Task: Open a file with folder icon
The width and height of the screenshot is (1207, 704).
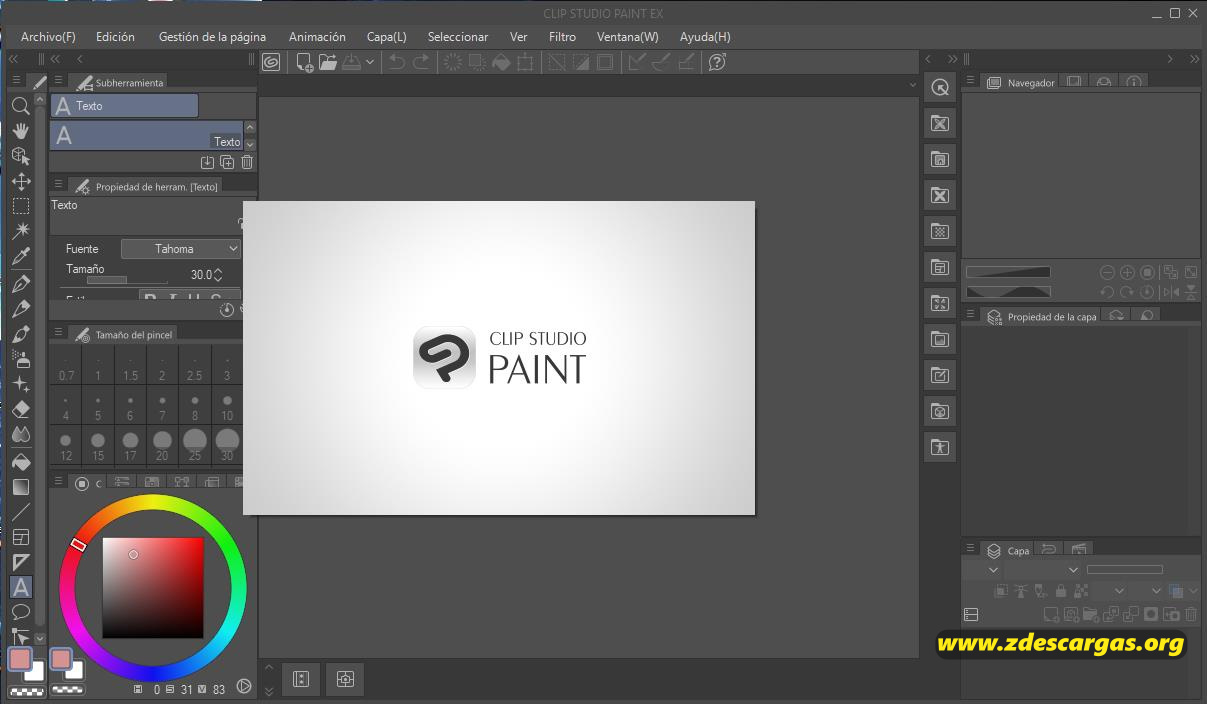Action: point(328,62)
